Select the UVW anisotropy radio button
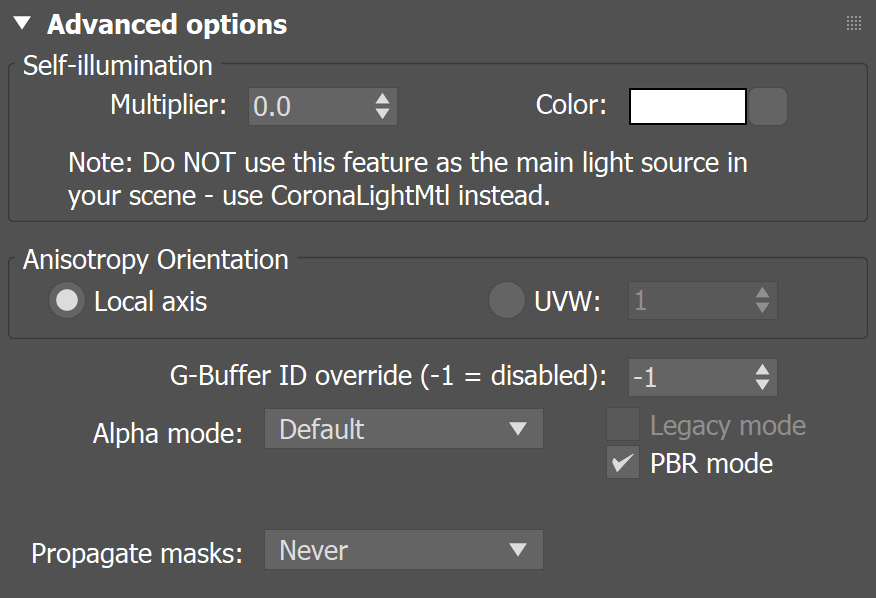Screen dimensions: 876x598 click(x=506, y=301)
